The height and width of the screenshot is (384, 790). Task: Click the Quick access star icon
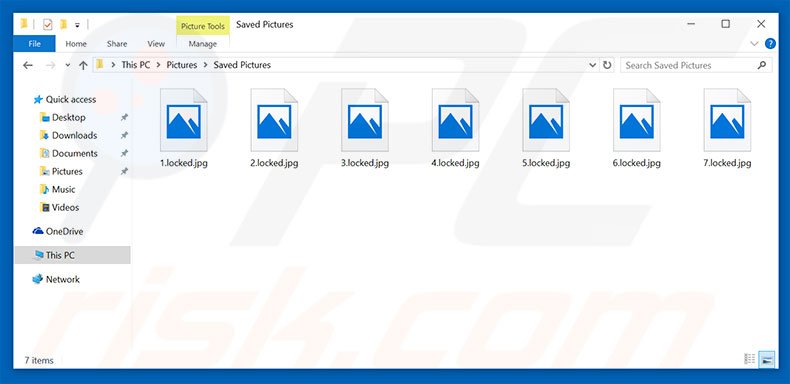[x=38, y=99]
